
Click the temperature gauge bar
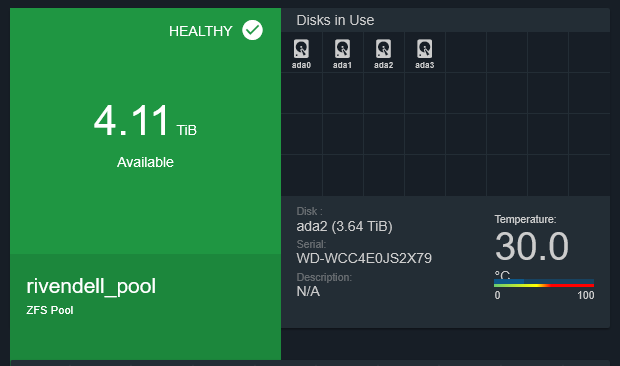click(544, 283)
